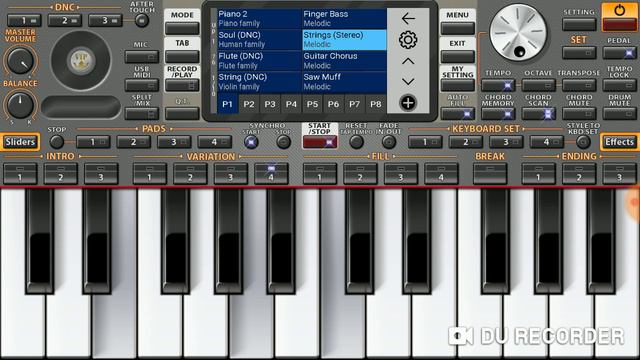Image resolution: width=640 pixels, height=360 pixels.
Task: Switch to page P3 tab
Action: (x=270, y=104)
